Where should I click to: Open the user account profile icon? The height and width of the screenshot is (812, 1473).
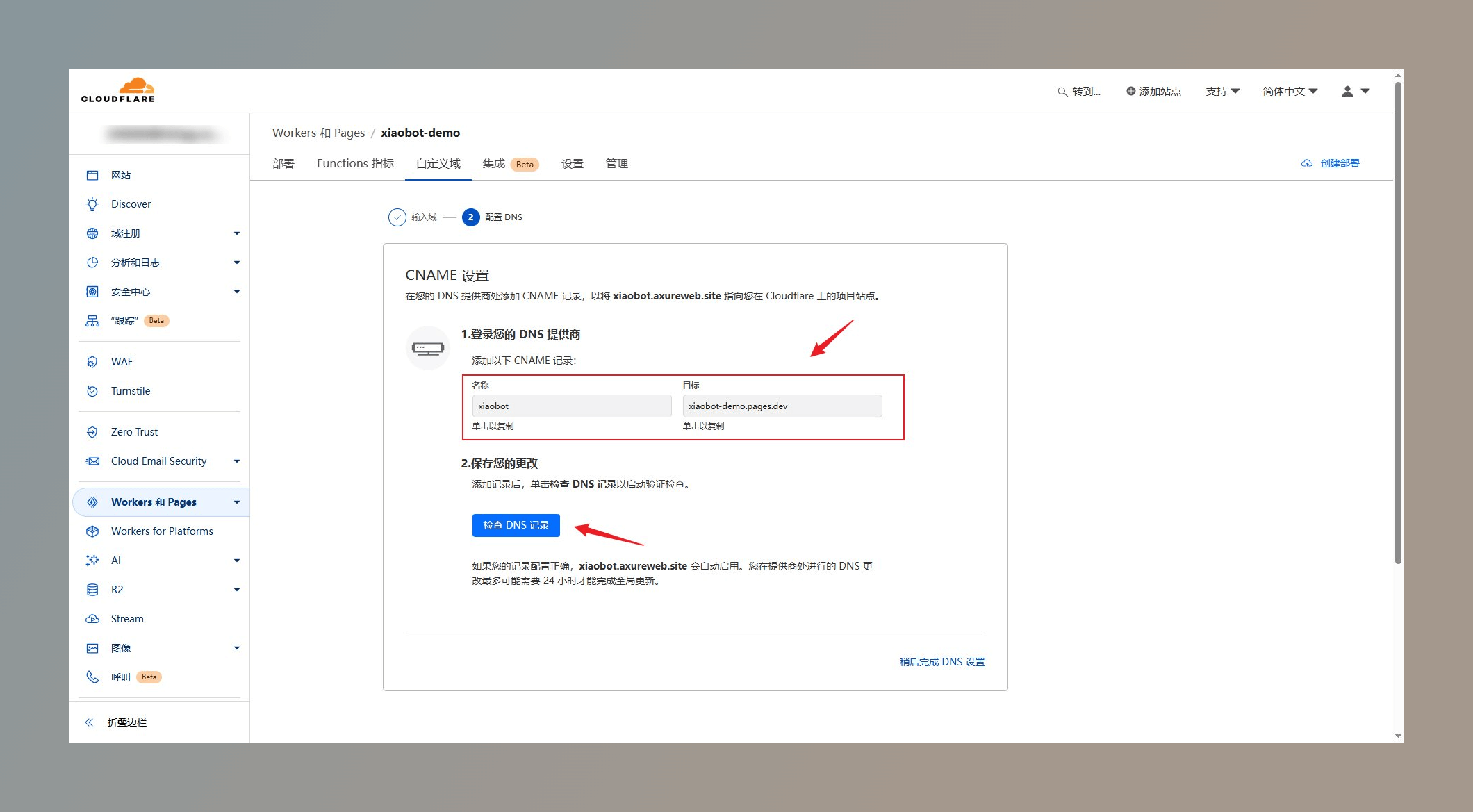(x=1347, y=91)
